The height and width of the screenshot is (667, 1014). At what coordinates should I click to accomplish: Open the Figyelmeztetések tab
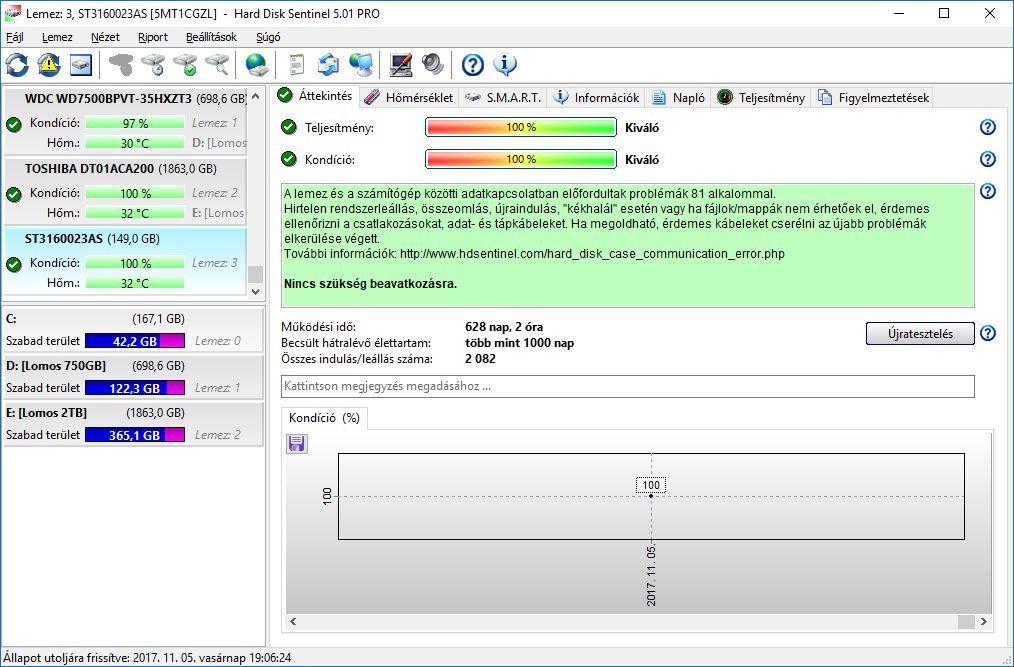click(x=873, y=98)
